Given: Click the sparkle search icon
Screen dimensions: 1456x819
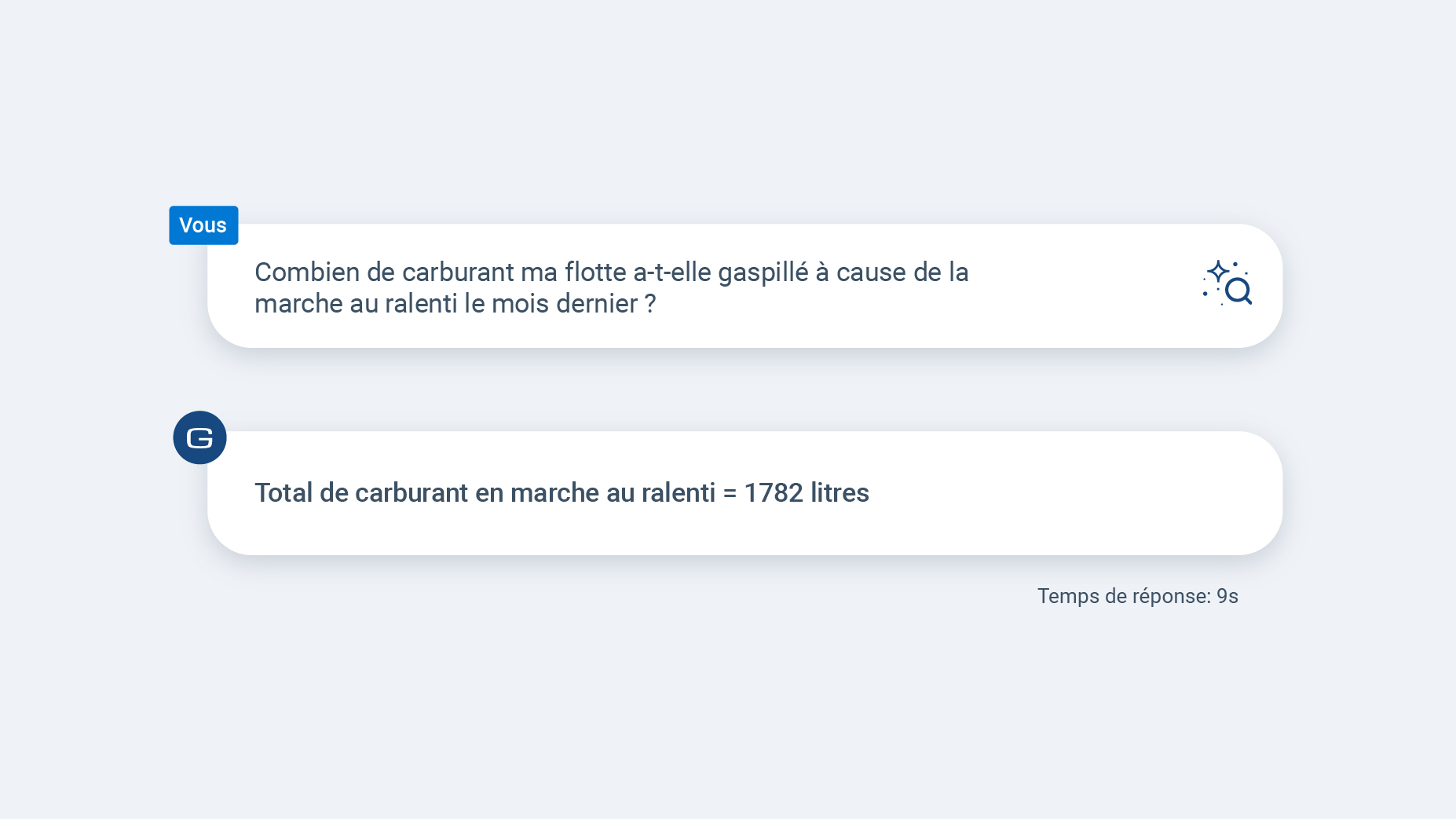Looking at the screenshot, I should 1226,283.
